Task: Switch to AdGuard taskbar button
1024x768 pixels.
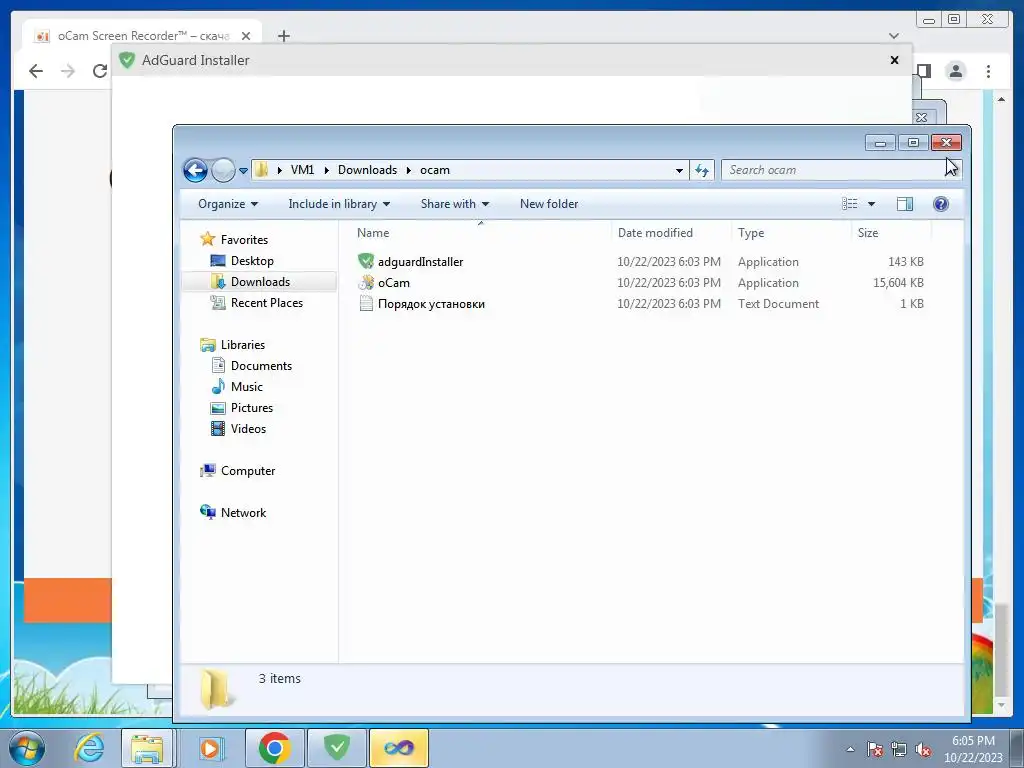Action: click(337, 748)
